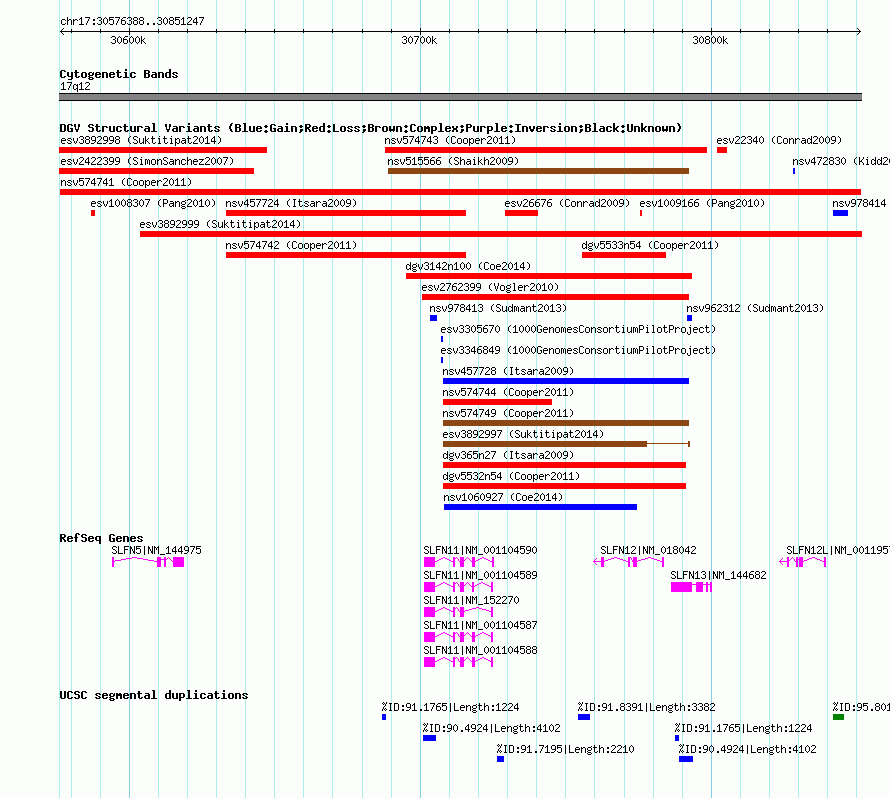Open the SLFN13|NM_144682 gene glyph
The height and width of the screenshot is (798, 890).
point(691,587)
